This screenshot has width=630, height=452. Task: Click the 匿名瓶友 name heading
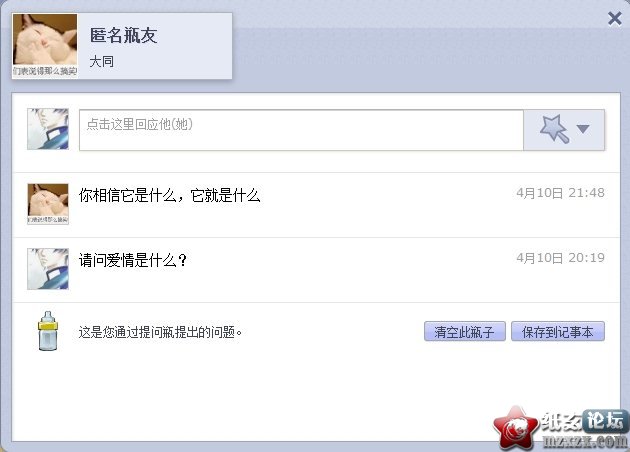coord(123,35)
